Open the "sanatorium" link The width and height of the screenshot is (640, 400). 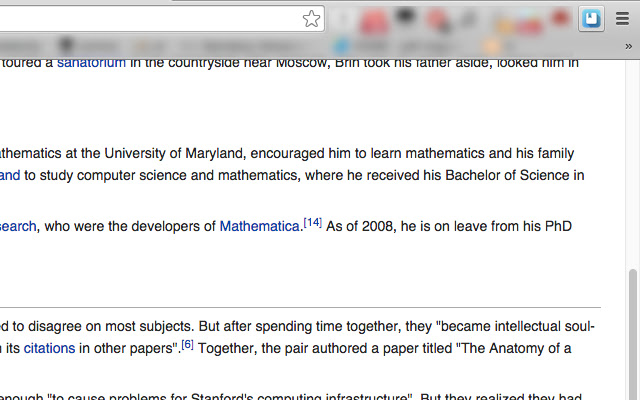[91, 62]
